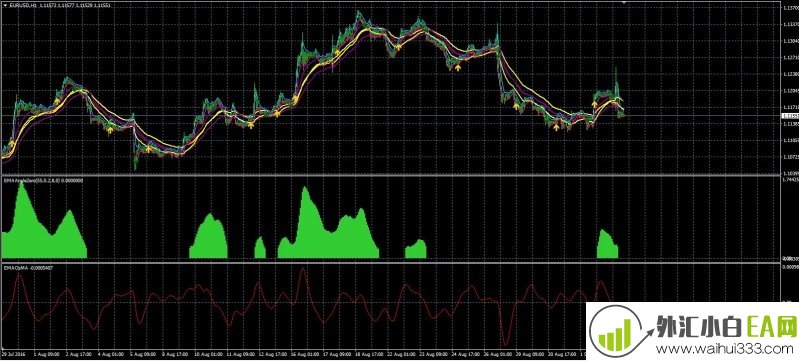Select the EURUSD,H1 chart title text
Screen dimensions: 799x361
click(23, 6)
